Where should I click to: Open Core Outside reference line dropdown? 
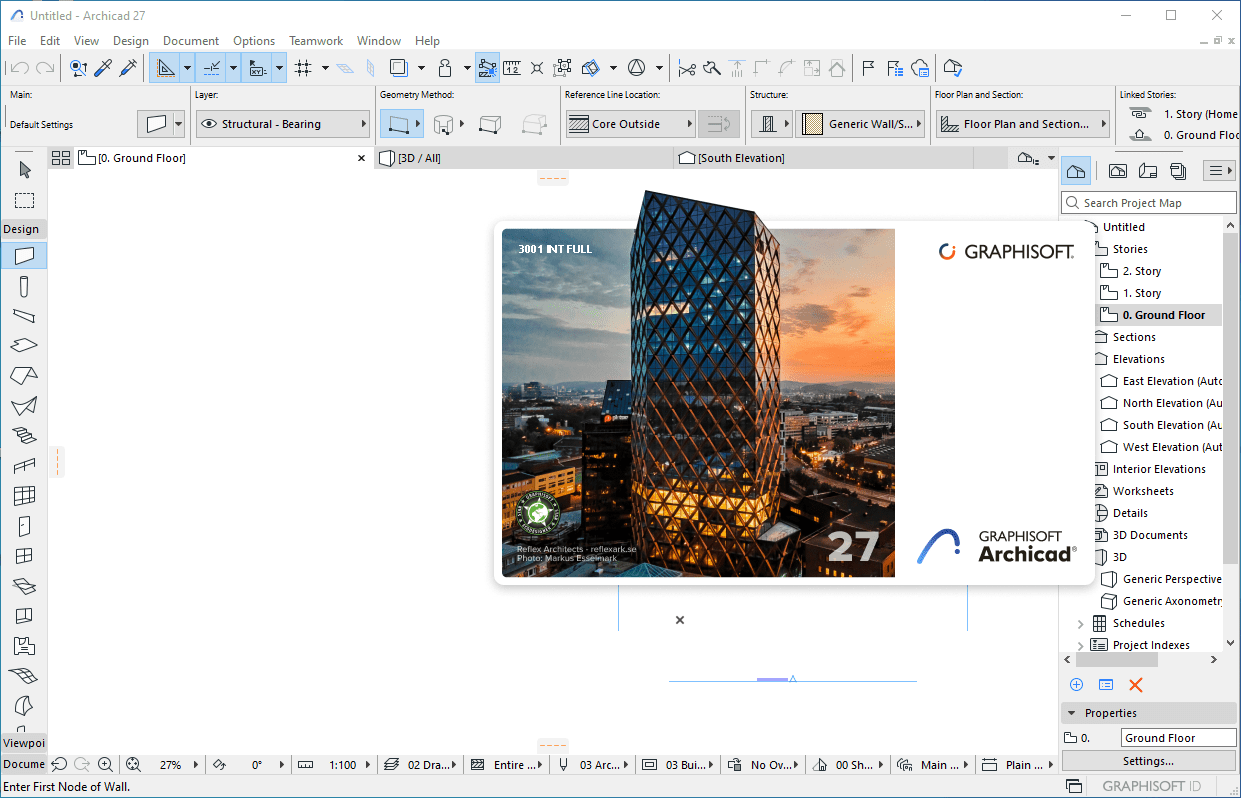(x=630, y=124)
